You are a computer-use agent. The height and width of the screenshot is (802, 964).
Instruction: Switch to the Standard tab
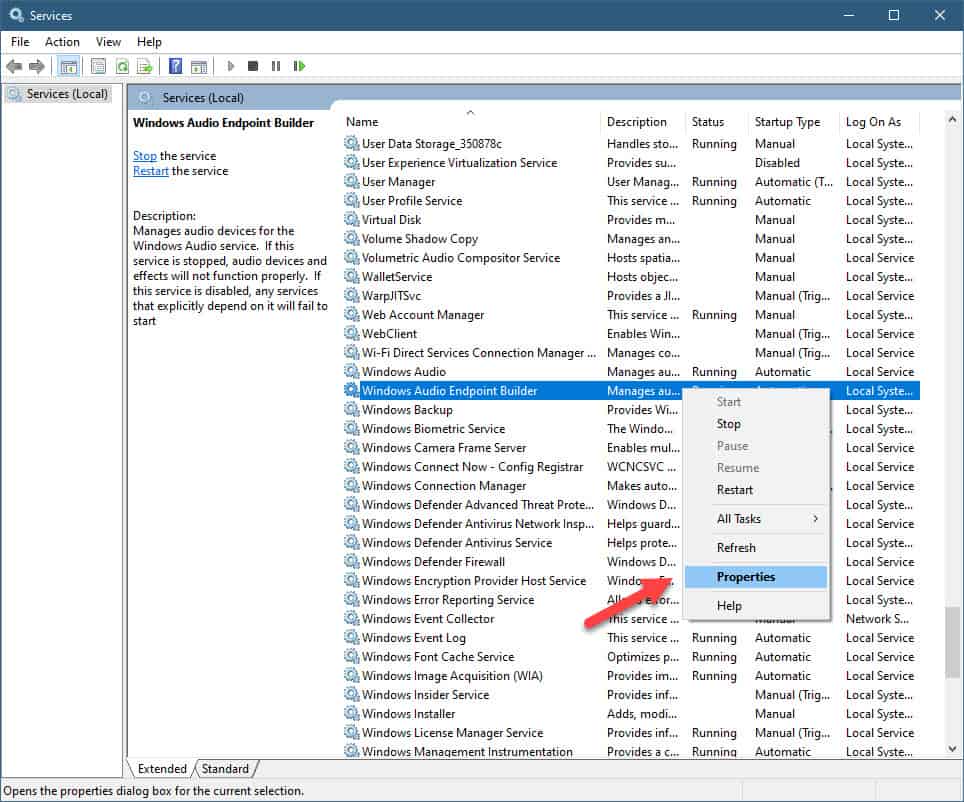[226, 769]
